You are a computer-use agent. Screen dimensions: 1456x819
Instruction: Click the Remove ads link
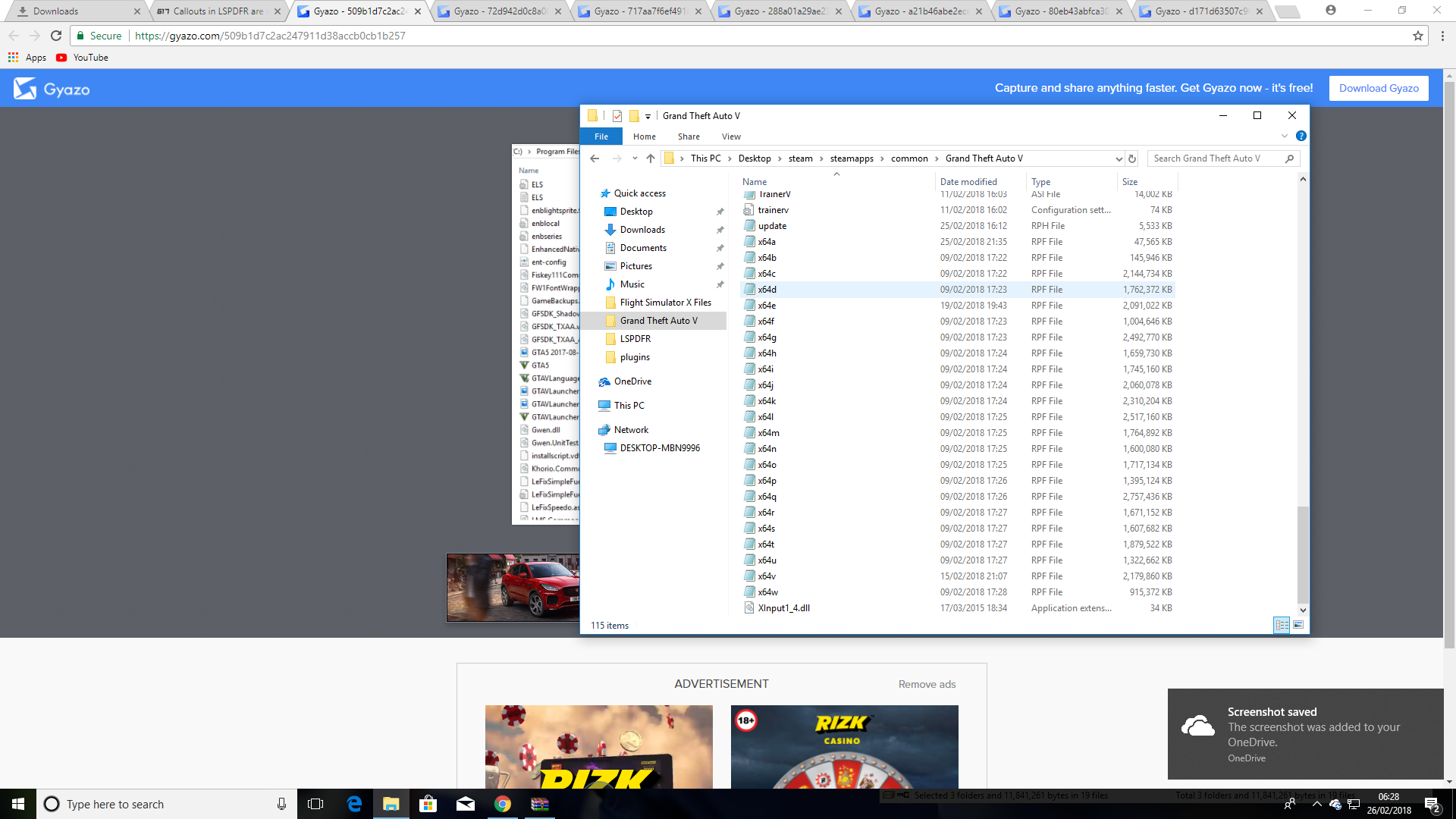927,684
